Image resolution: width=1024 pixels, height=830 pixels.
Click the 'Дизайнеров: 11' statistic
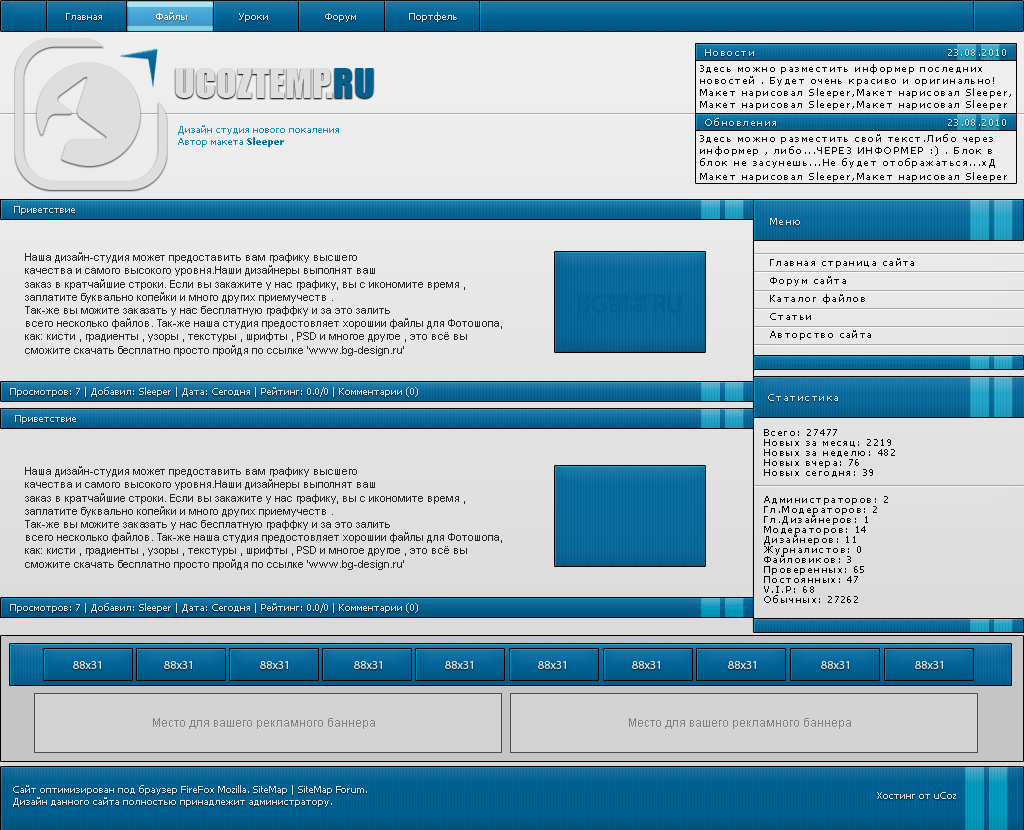[x=810, y=540]
